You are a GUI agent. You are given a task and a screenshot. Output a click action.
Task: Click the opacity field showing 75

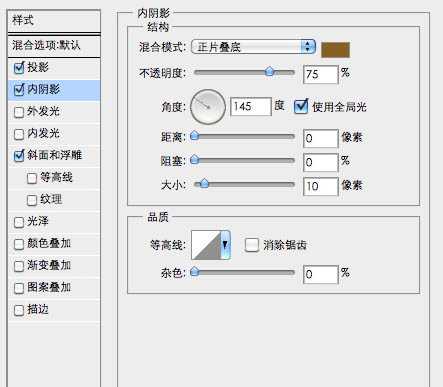(x=321, y=74)
